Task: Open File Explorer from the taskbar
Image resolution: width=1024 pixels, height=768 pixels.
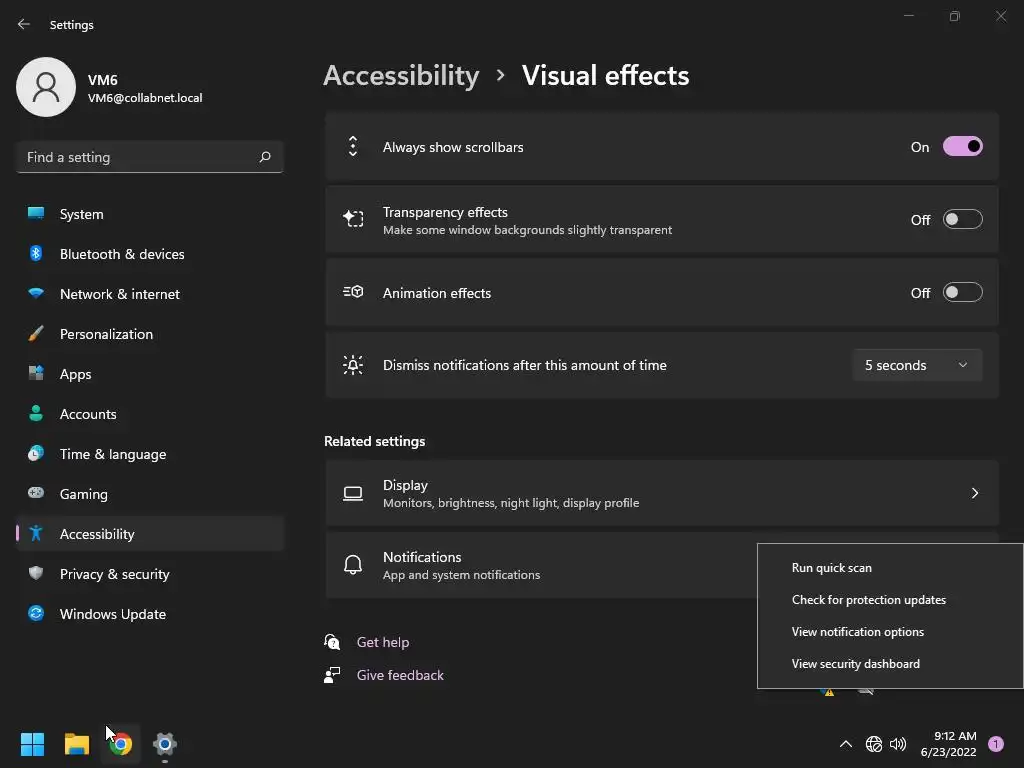Action: point(77,744)
